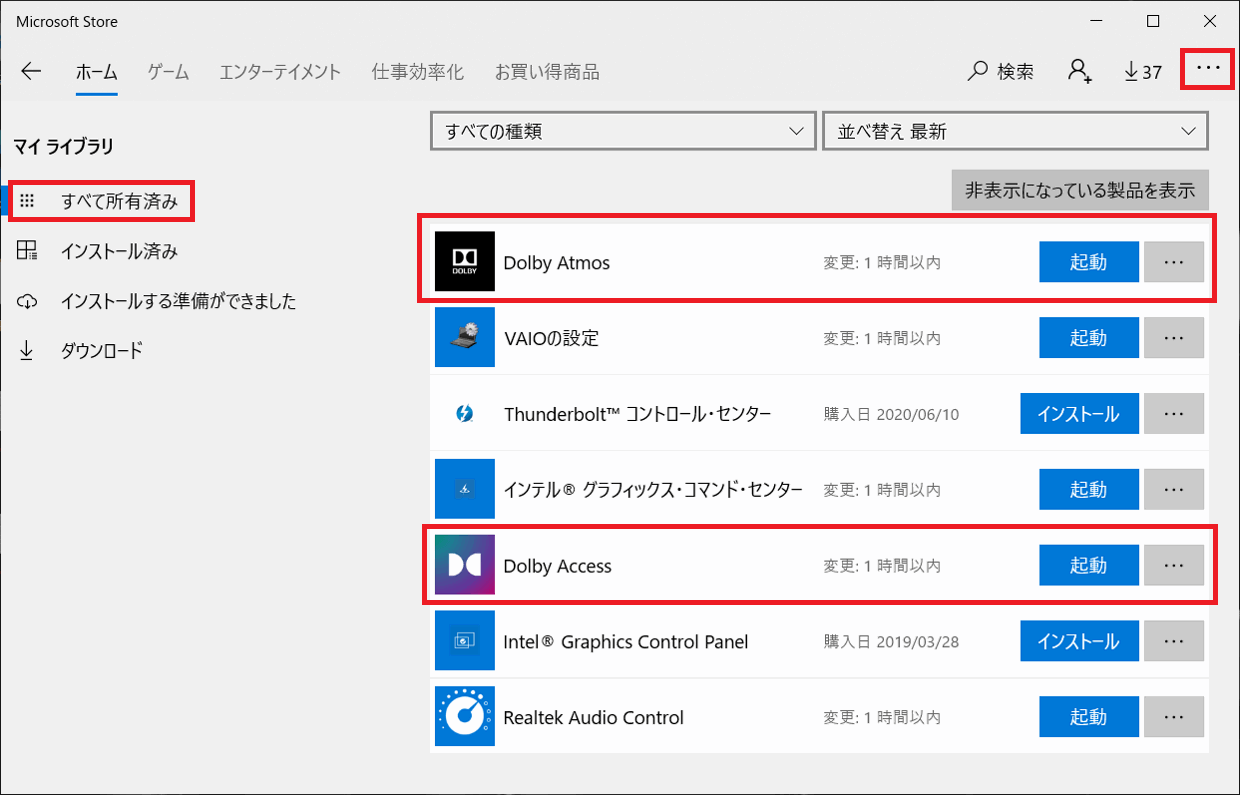The width and height of the screenshot is (1240, 795).
Task: Launch Dolby Atmos with 起動
Action: [1089, 262]
